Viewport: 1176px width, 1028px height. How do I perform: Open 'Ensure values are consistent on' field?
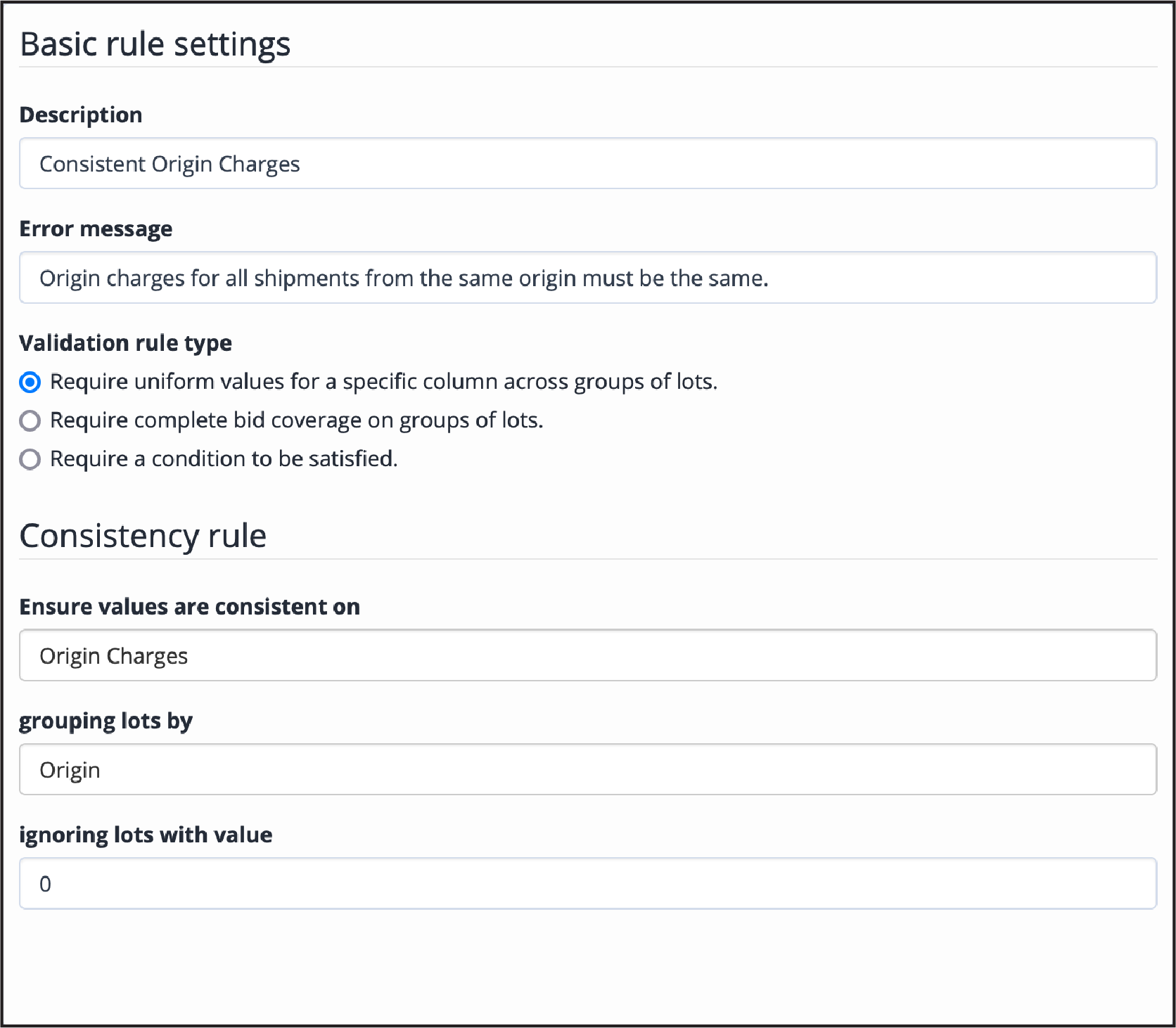coord(588,655)
